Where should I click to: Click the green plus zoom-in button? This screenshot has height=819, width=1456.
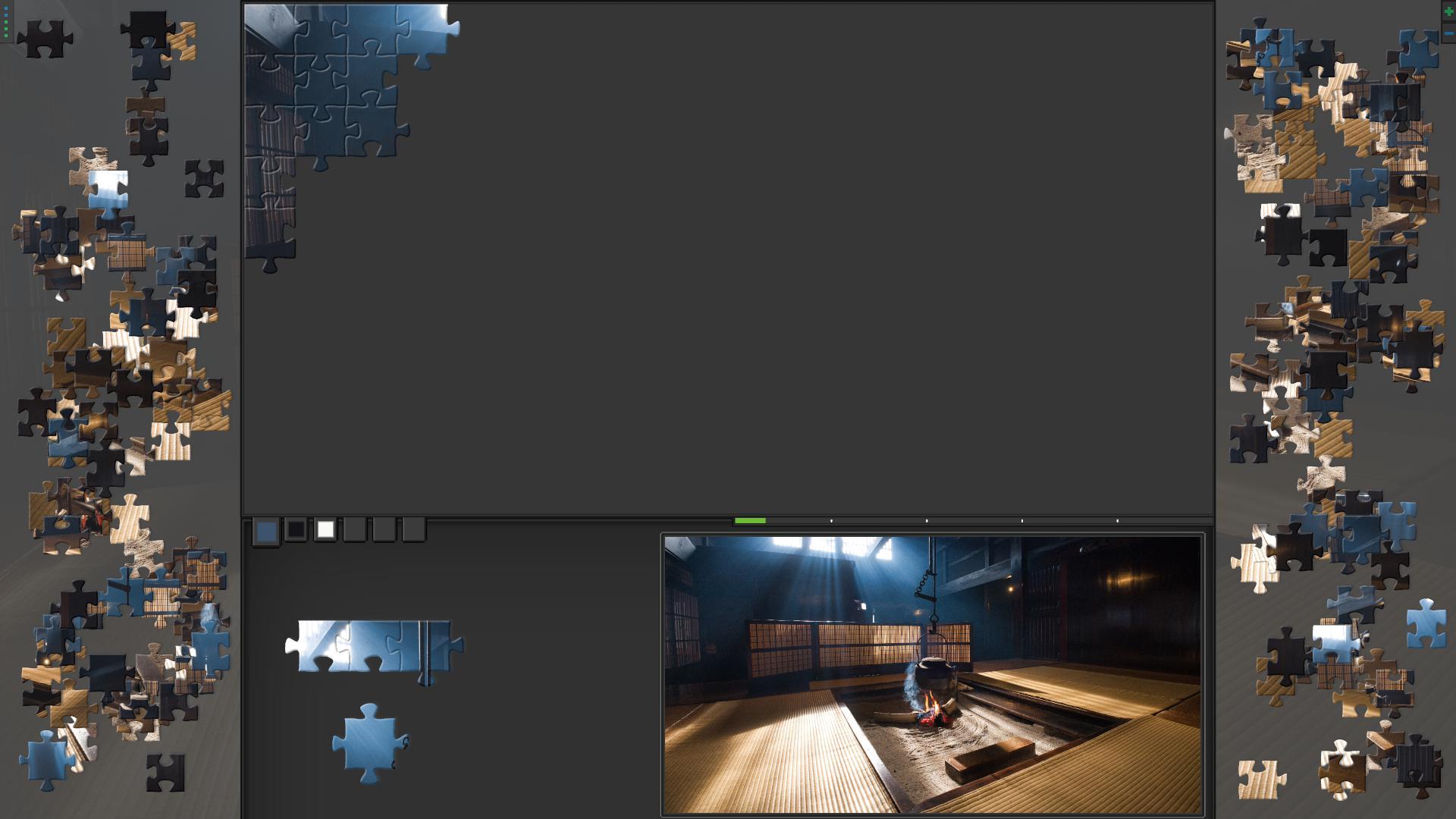[1448, 13]
